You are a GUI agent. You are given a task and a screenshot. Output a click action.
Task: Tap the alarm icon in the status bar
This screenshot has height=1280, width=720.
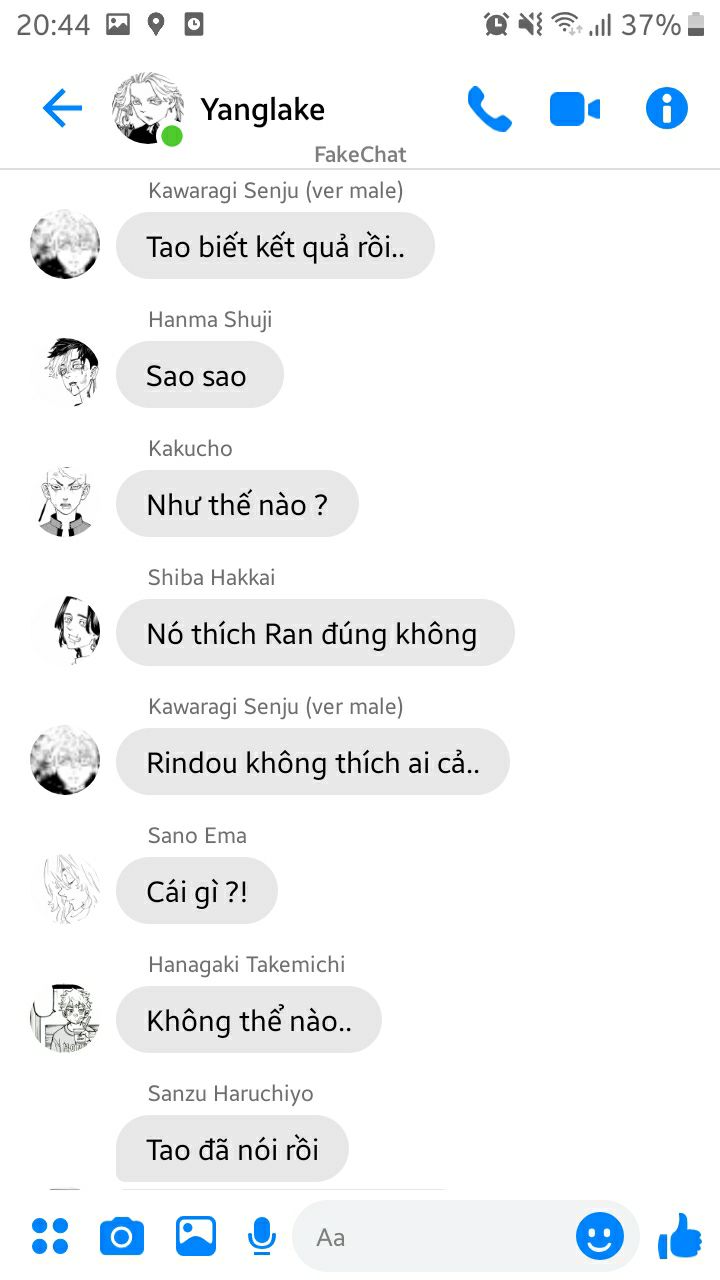496,24
